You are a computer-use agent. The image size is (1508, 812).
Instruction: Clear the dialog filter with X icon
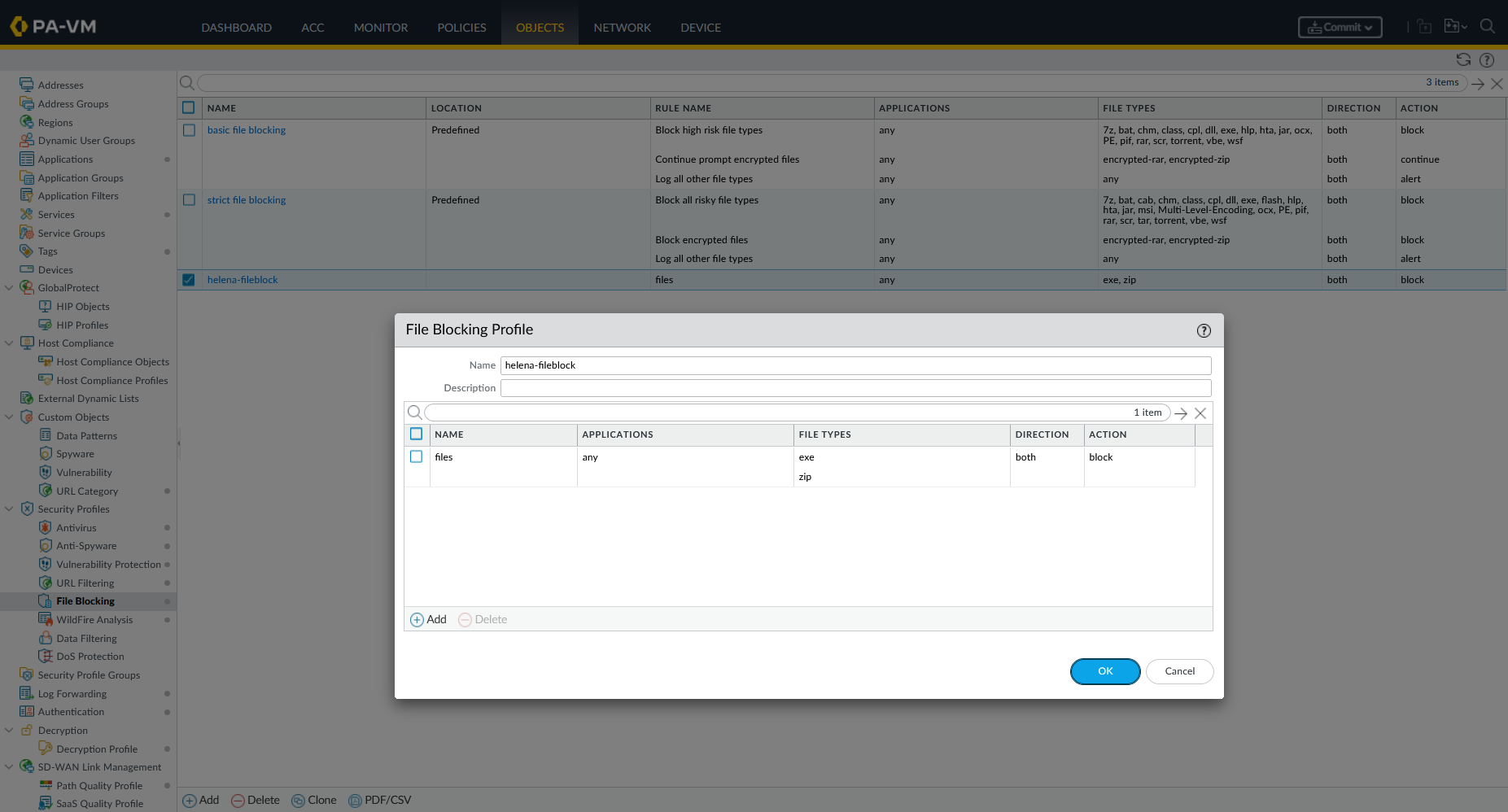[x=1200, y=413]
